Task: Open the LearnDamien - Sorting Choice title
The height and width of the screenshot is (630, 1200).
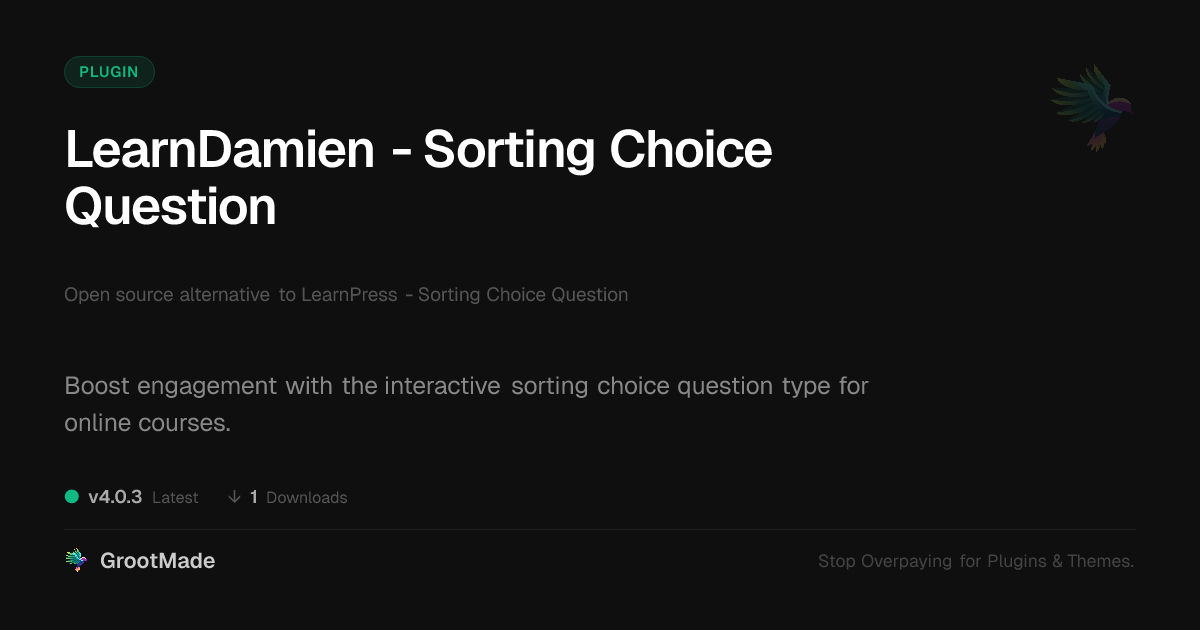Action: click(x=418, y=150)
